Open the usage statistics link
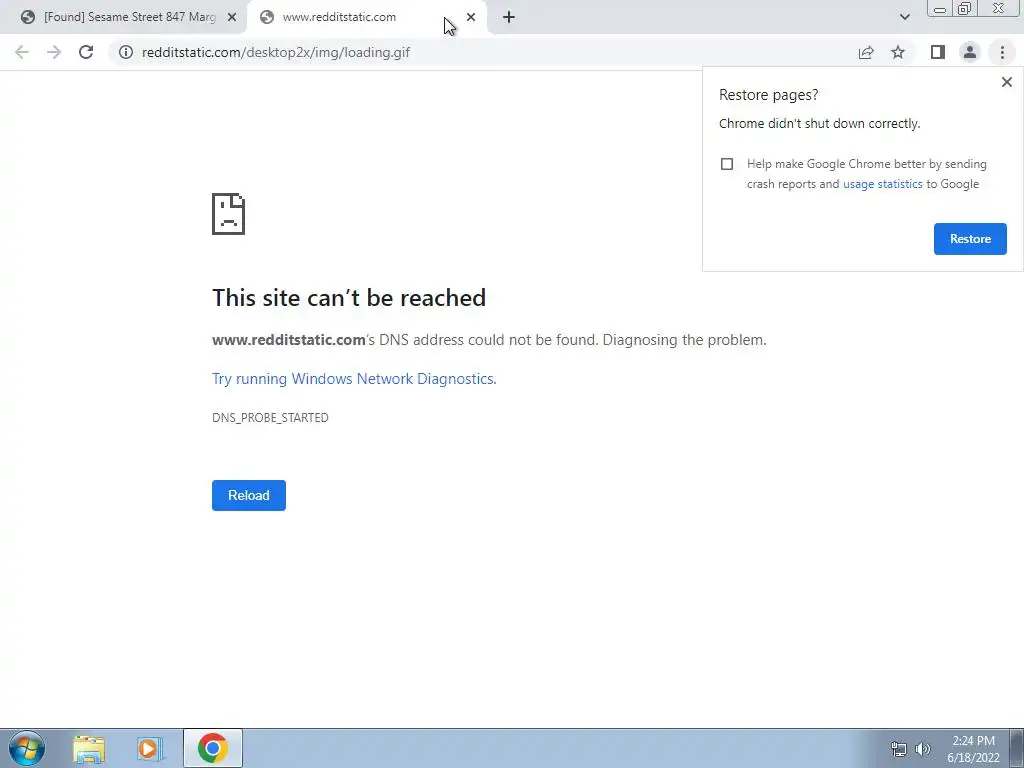The height and width of the screenshot is (768, 1024). [x=882, y=184]
